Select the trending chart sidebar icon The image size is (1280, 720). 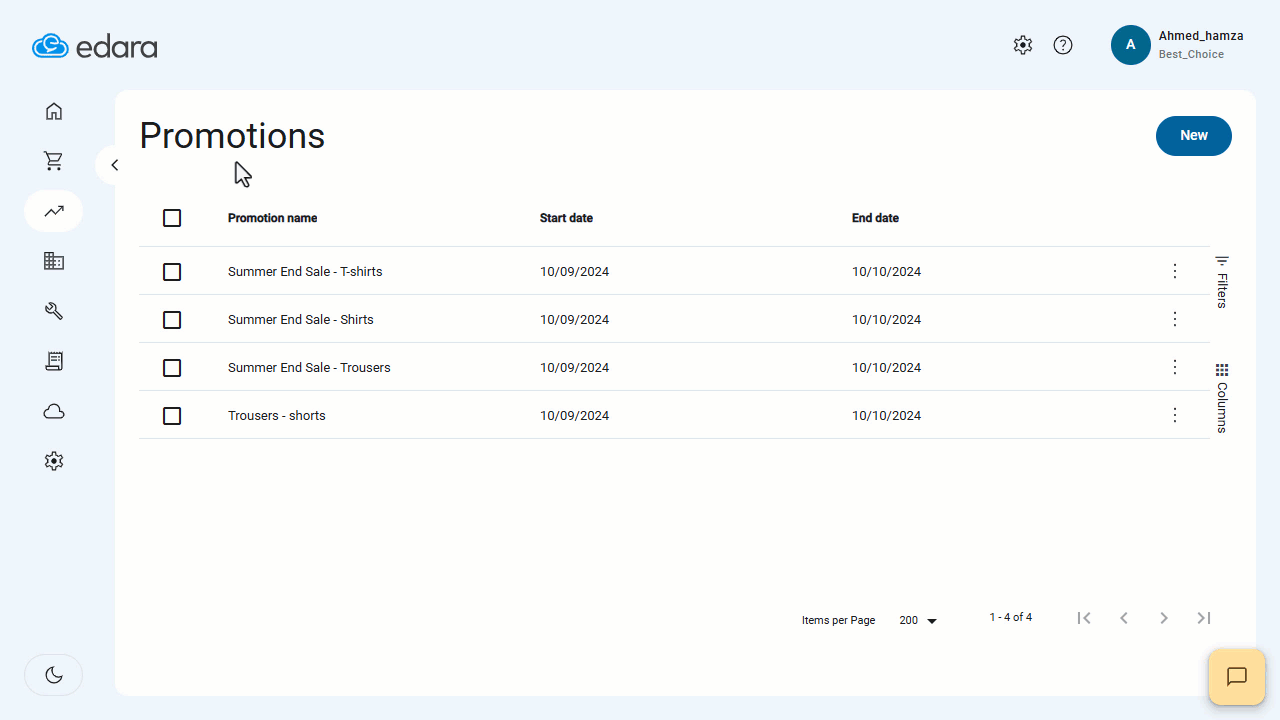(x=54, y=211)
